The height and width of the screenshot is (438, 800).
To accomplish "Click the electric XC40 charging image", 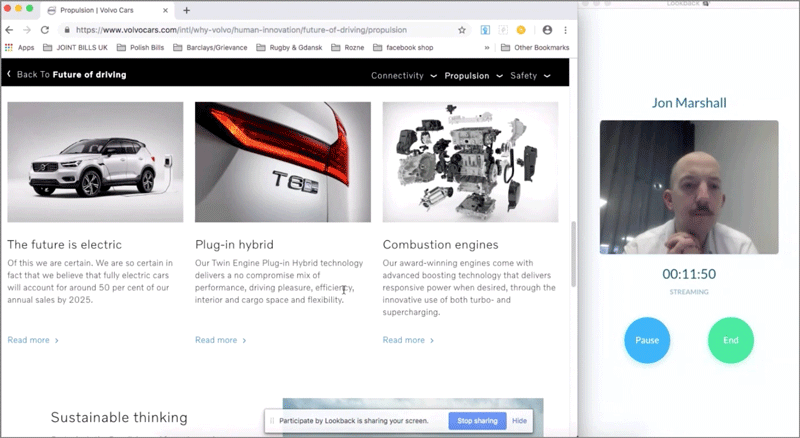I will pos(95,162).
